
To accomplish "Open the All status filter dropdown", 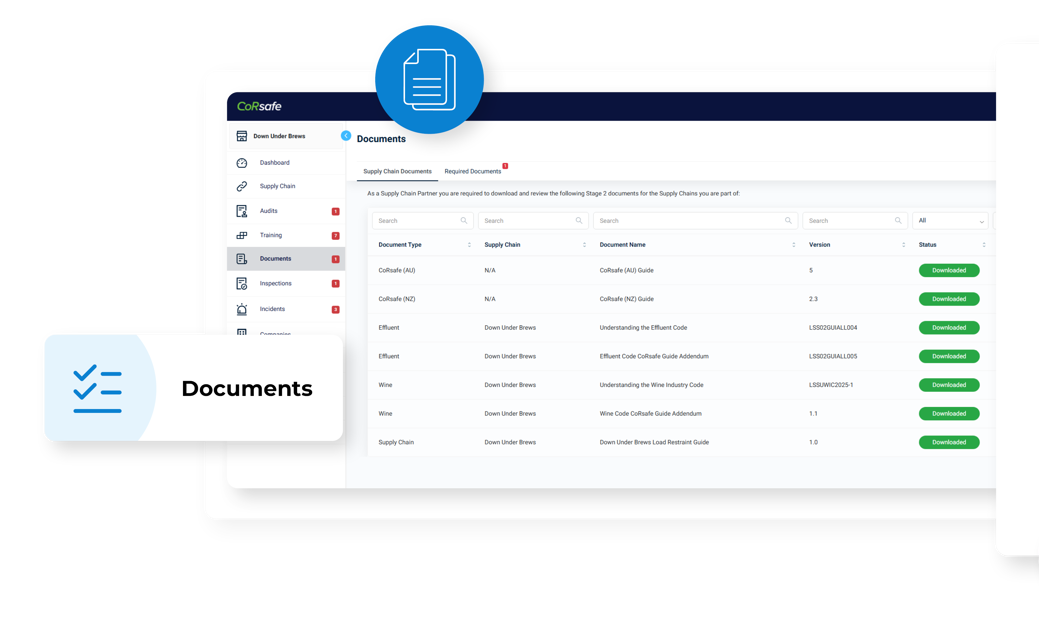I will coord(950,221).
